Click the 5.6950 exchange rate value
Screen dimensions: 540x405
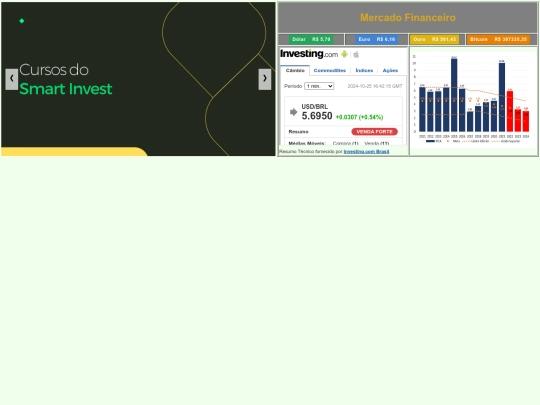coord(317,116)
